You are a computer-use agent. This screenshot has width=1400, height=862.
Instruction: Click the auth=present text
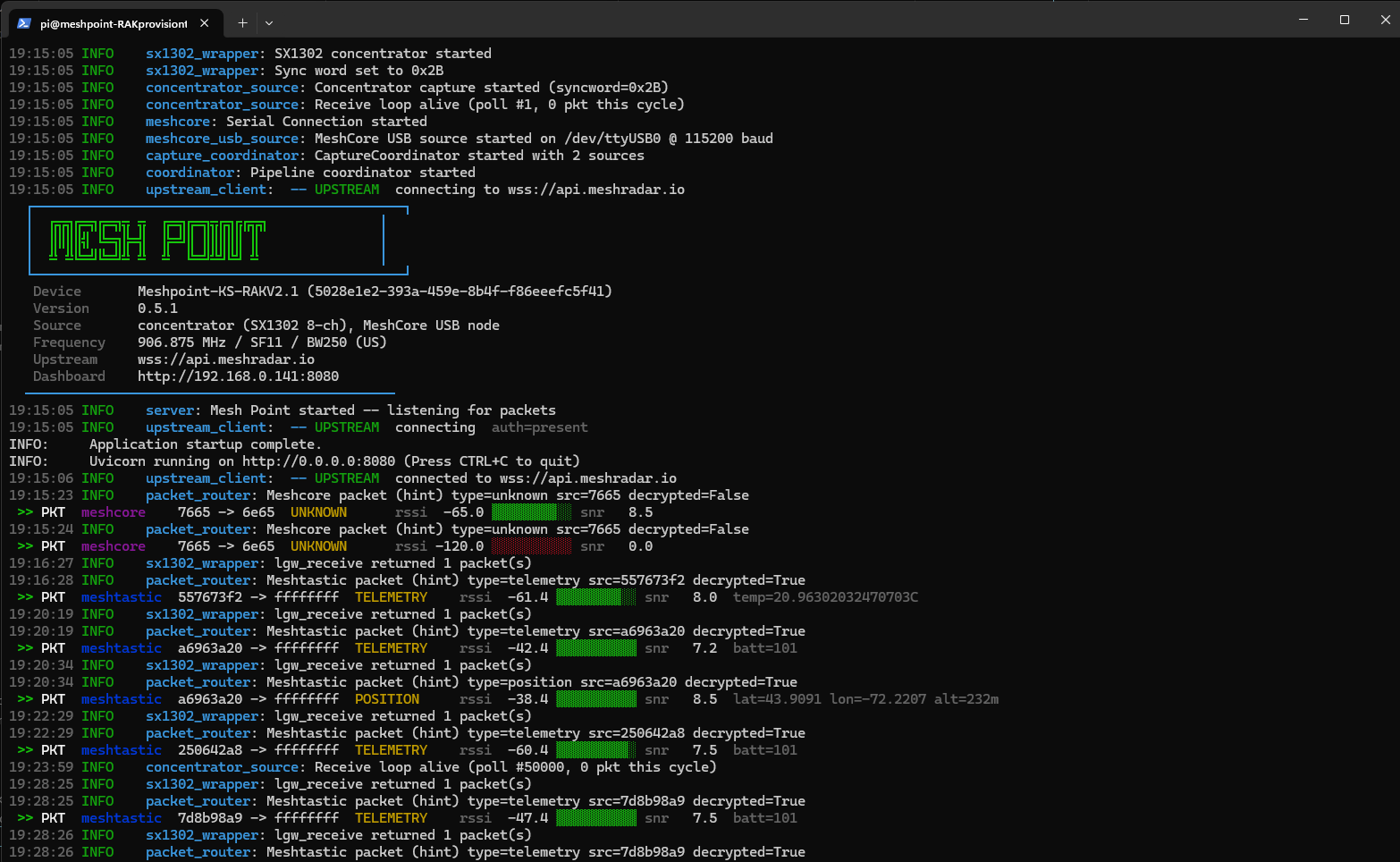coord(540,427)
